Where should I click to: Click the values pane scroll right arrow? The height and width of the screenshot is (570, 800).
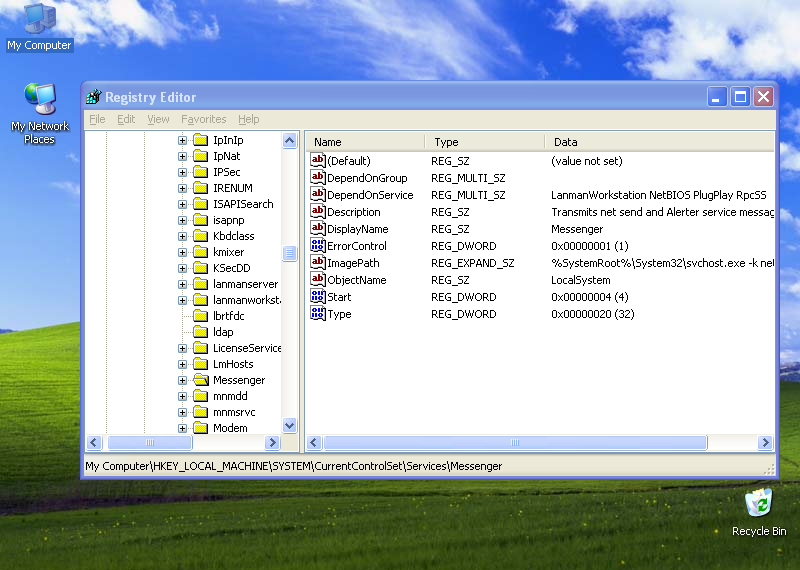(765, 442)
